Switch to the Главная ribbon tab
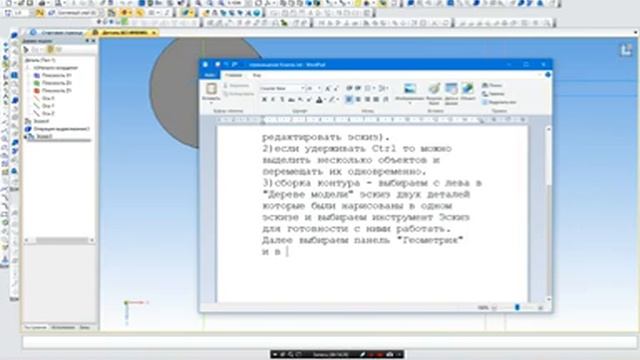Screen dimensions: 640x360 (233, 75)
